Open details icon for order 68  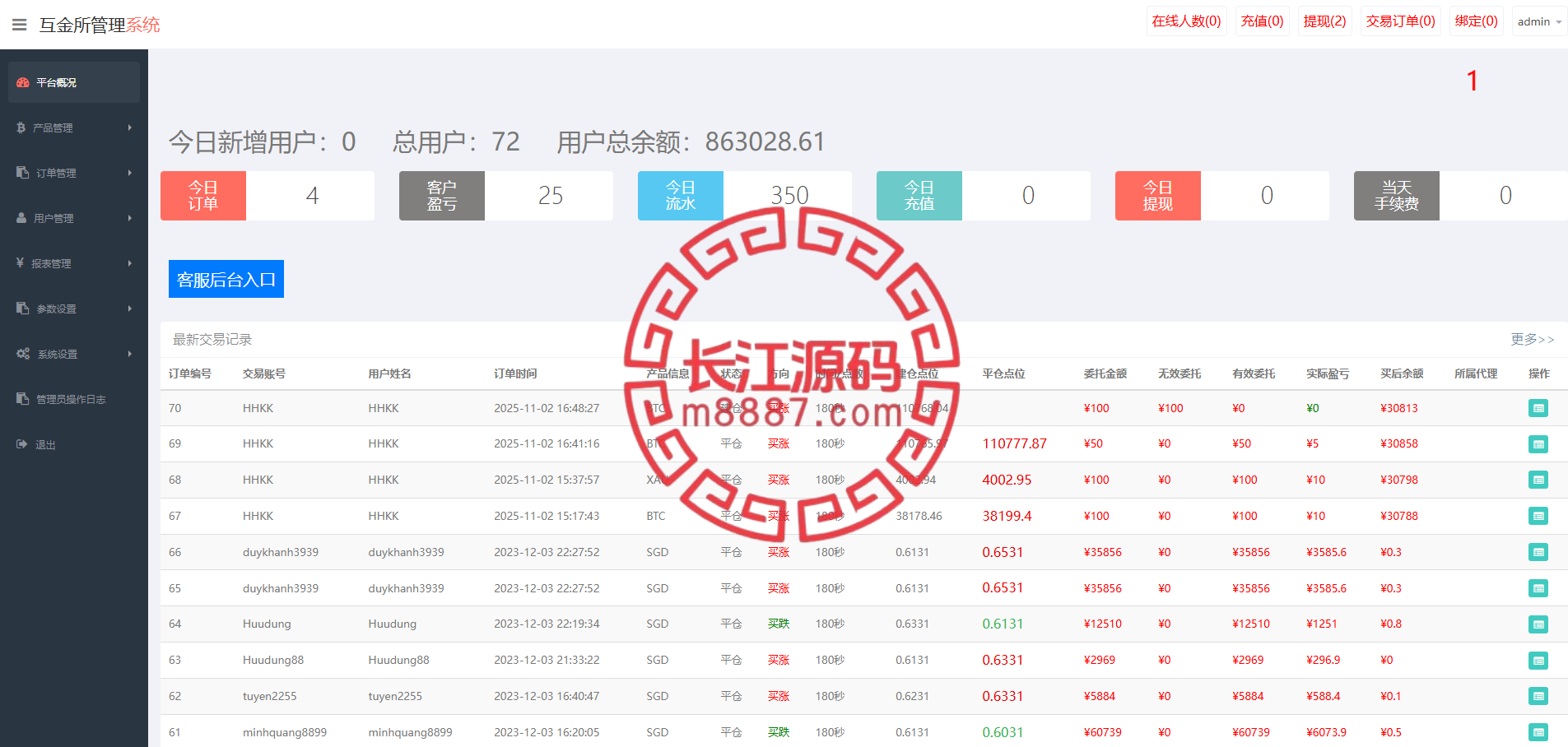coord(1538,480)
